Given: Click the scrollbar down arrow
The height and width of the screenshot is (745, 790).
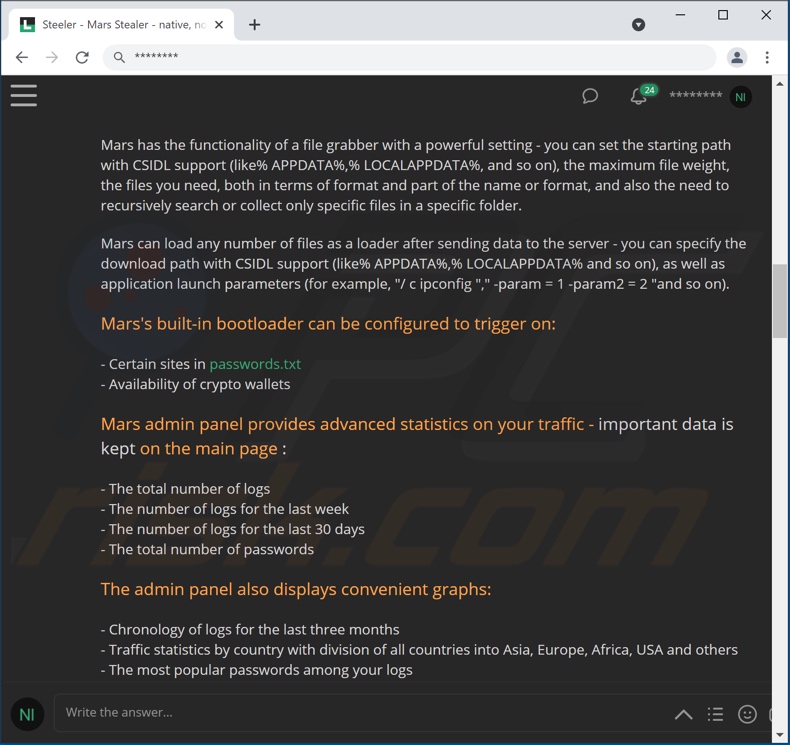Looking at the screenshot, I should [780, 735].
